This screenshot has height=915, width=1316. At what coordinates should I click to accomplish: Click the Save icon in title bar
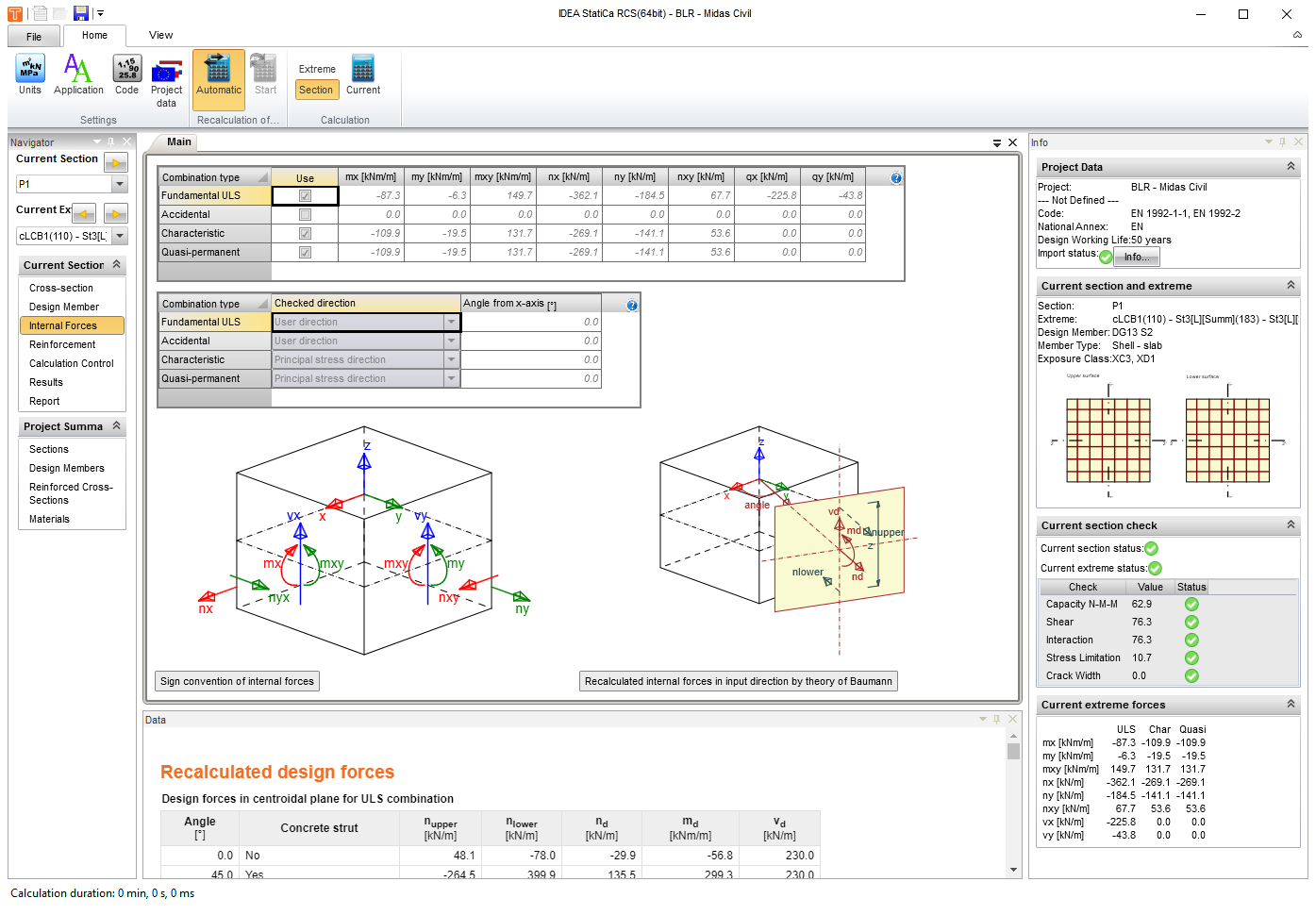click(x=81, y=13)
